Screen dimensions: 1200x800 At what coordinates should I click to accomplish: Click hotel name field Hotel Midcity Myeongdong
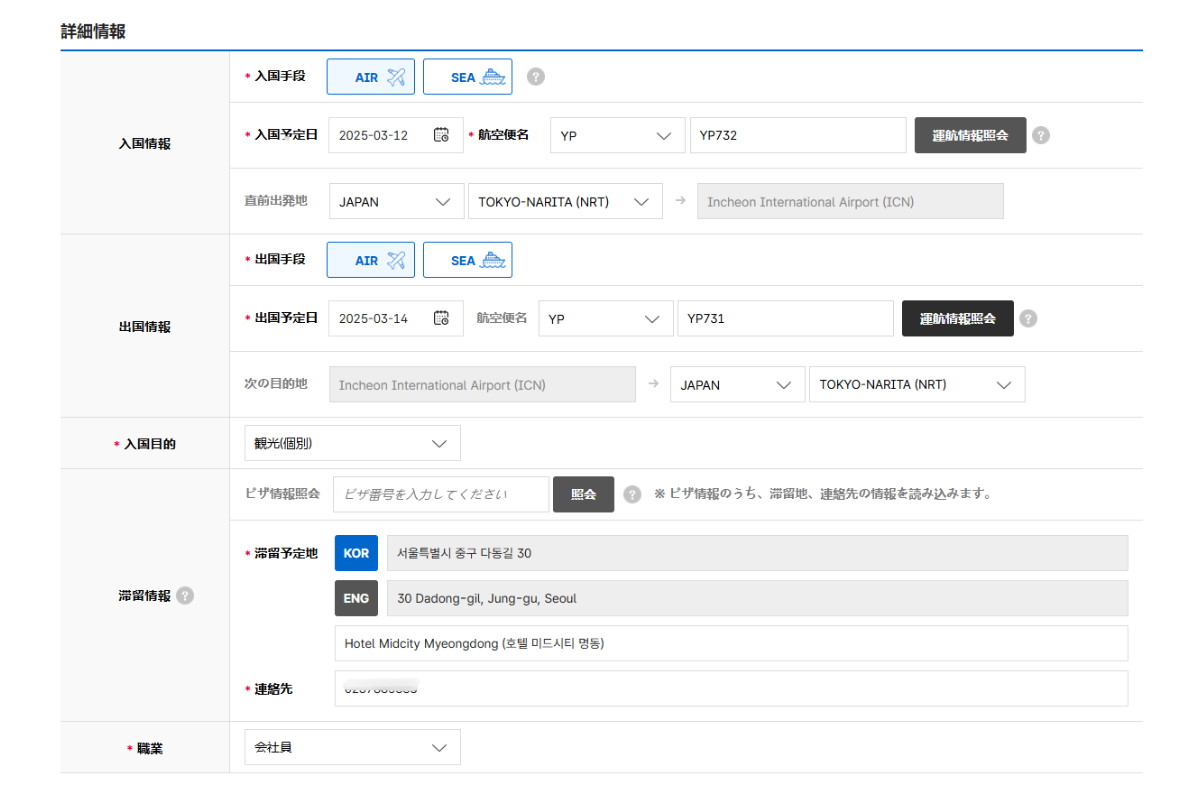730,643
